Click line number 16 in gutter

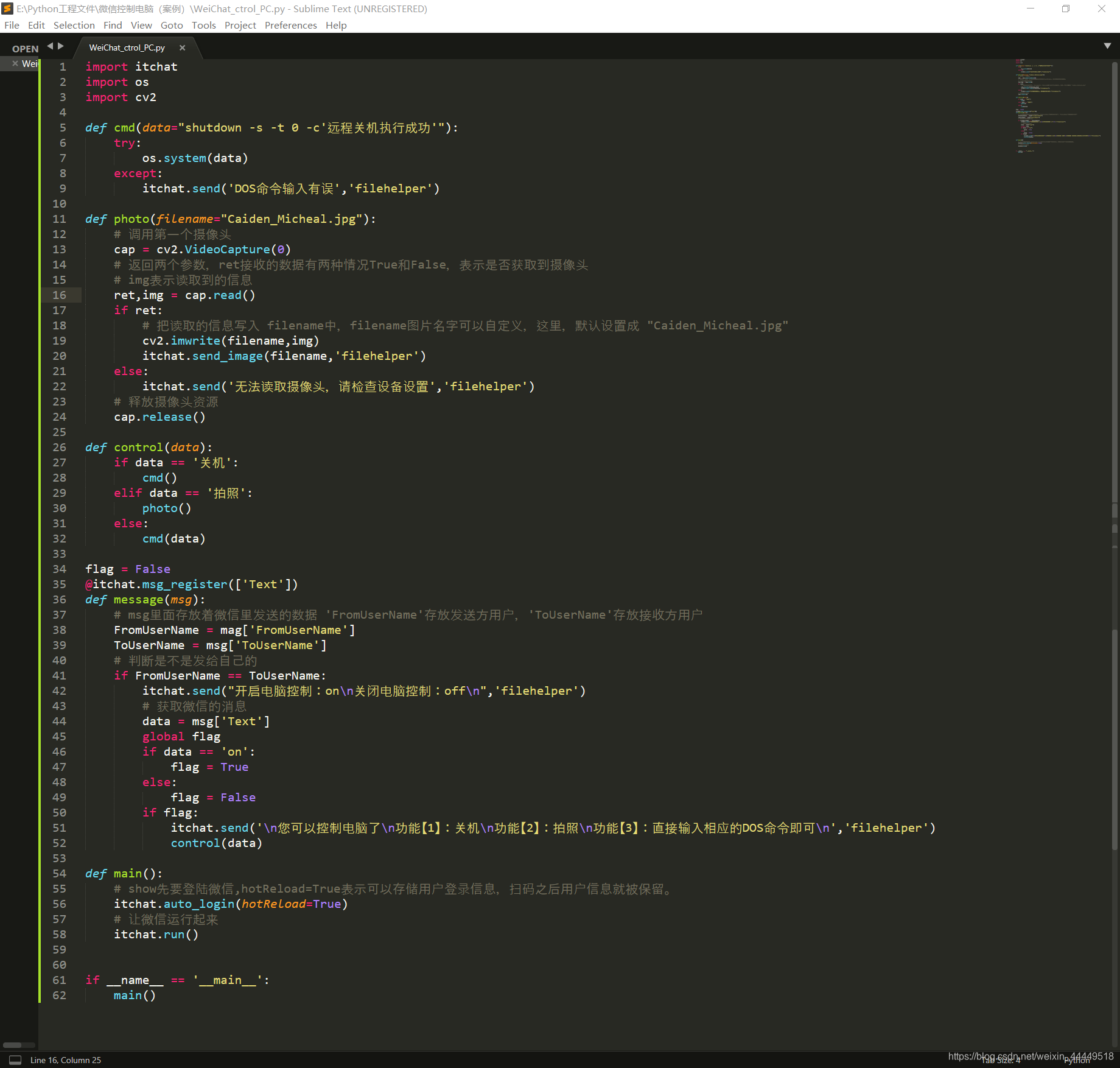click(59, 295)
